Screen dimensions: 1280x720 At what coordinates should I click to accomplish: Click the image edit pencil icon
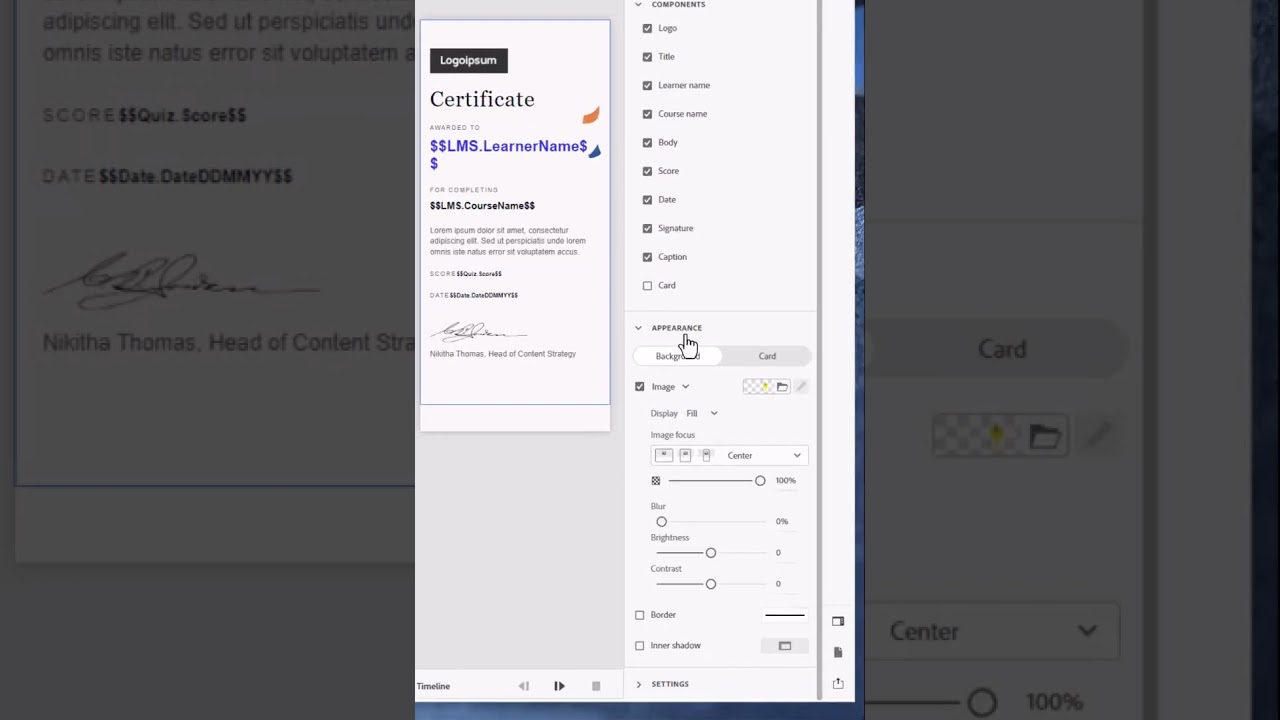pos(801,387)
